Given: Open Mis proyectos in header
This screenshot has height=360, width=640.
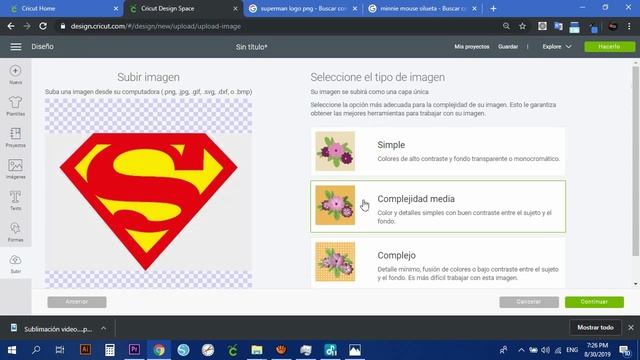Looking at the screenshot, I should pyautogui.click(x=472, y=47).
